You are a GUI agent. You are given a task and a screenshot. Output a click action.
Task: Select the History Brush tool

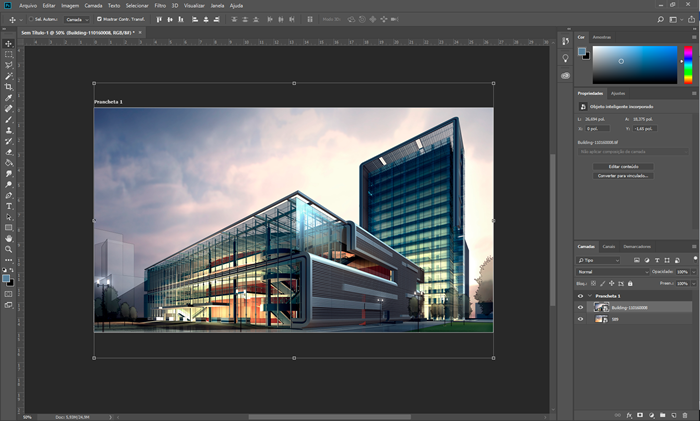click(8, 141)
